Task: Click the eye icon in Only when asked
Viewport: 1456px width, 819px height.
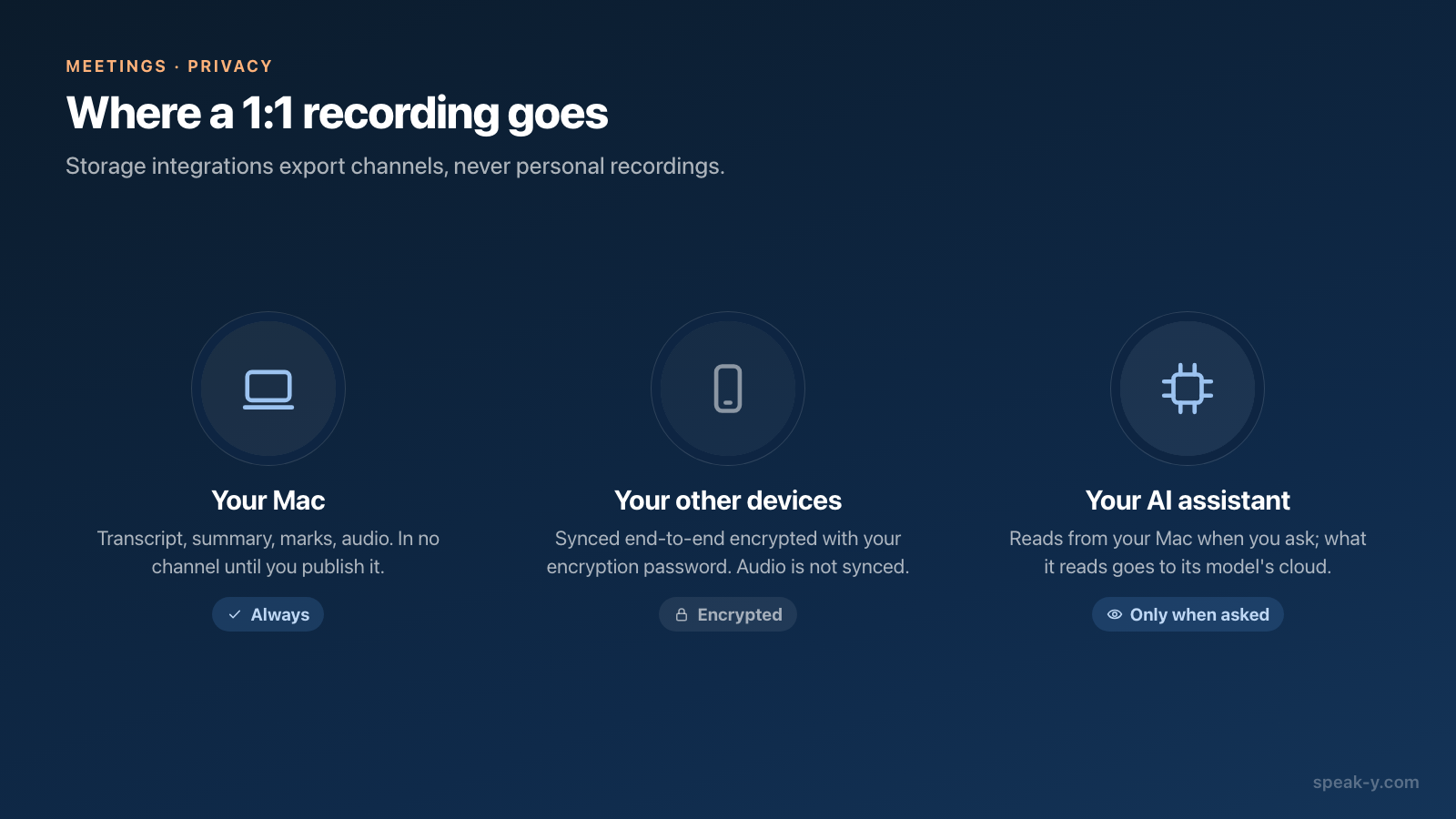Action: click(1114, 614)
